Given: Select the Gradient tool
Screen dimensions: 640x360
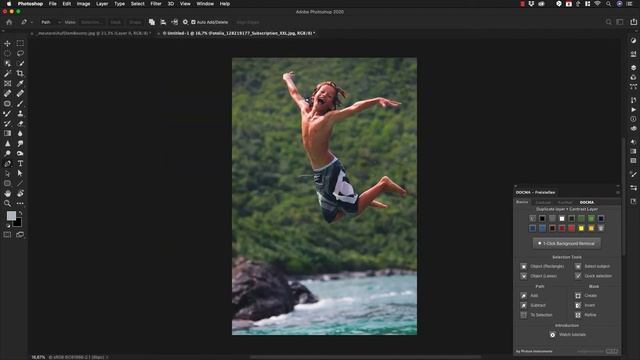Looking at the screenshot, I should click(x=7, y=133).
